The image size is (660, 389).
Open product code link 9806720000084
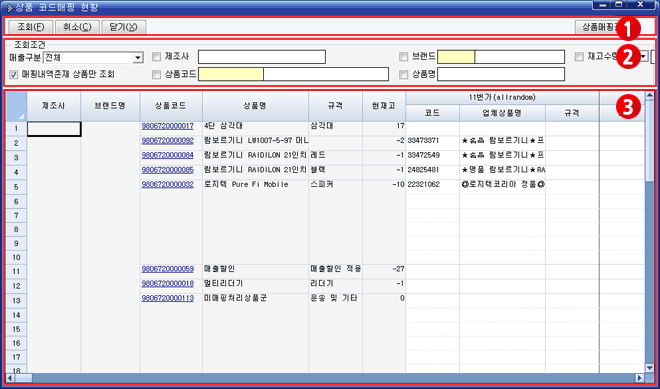[x=168, y=155]
